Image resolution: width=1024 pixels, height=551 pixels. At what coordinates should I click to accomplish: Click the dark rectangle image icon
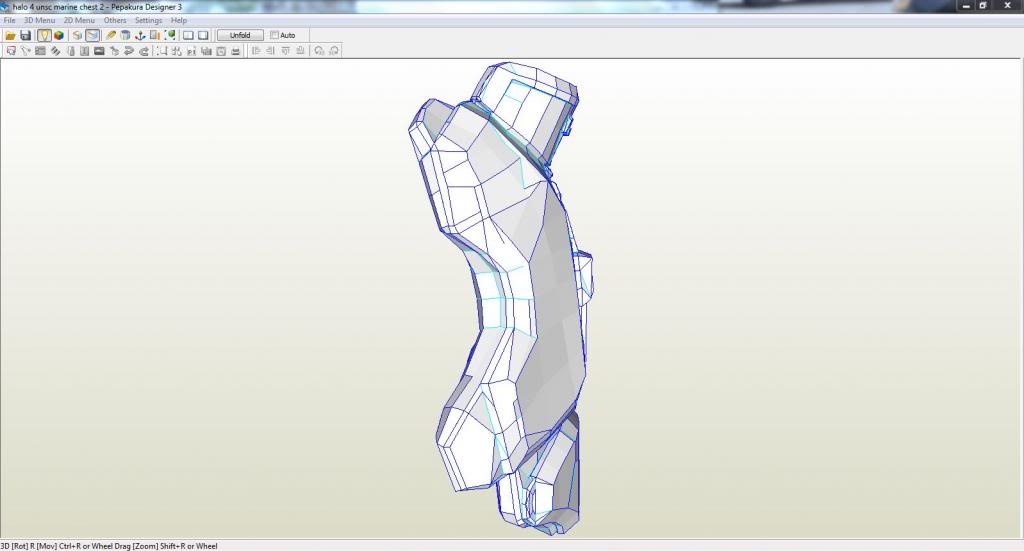click(x=99, y=51)
